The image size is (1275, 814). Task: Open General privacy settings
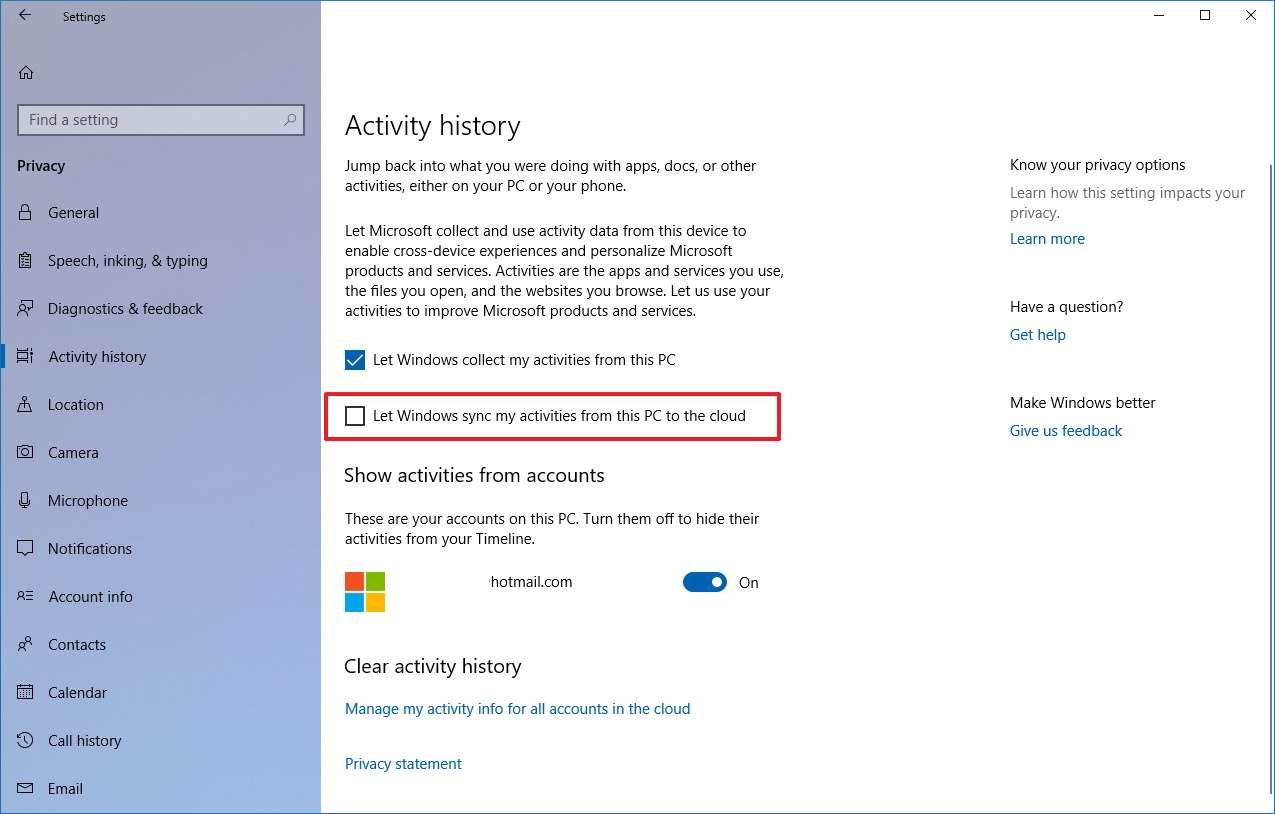[x=74, y=212]
